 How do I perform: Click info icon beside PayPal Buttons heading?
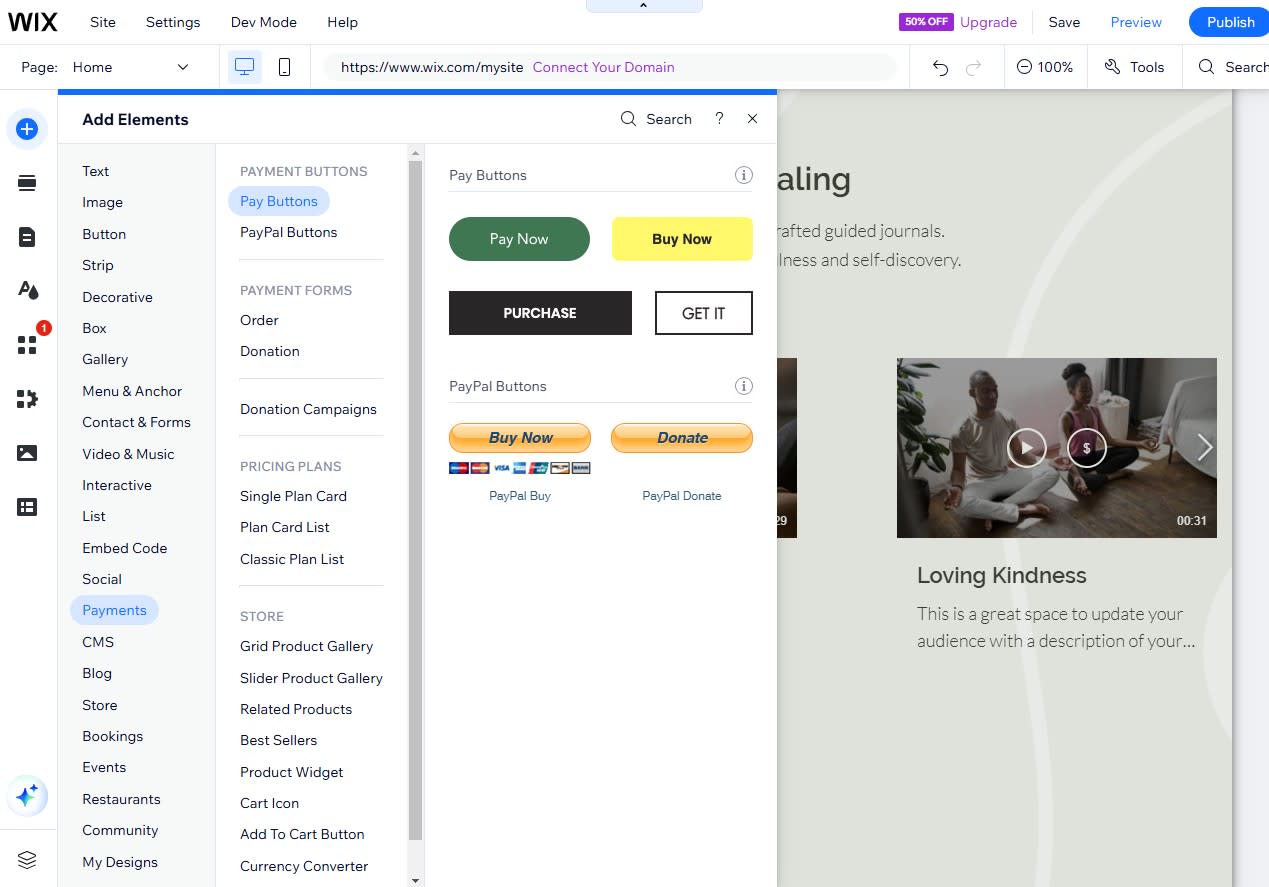click(x=743, y=386)
